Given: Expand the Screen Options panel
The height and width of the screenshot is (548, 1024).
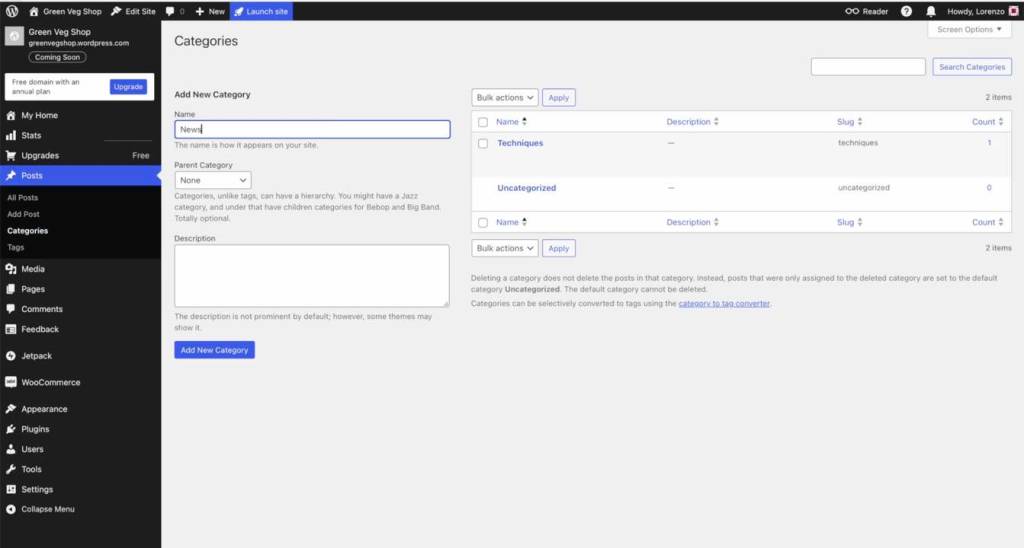Looking at the screenshot, I should click(969, 29).
